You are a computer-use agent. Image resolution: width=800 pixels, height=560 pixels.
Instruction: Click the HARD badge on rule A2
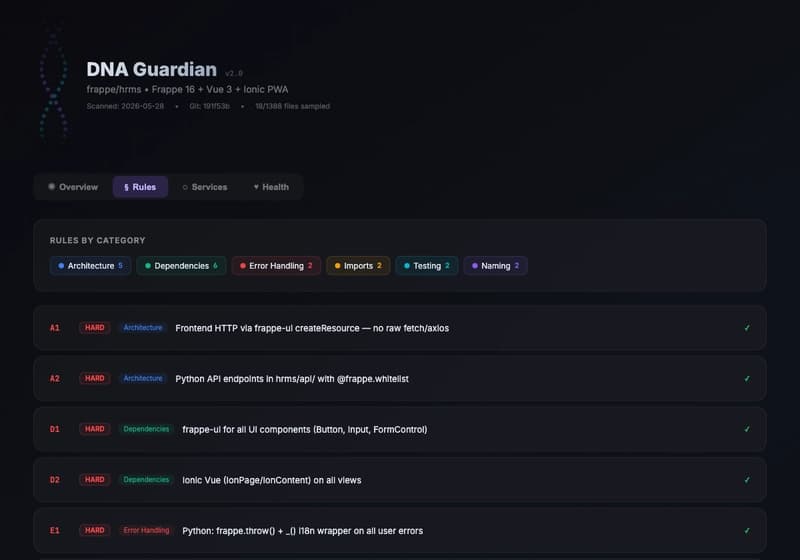pos(95,378)
